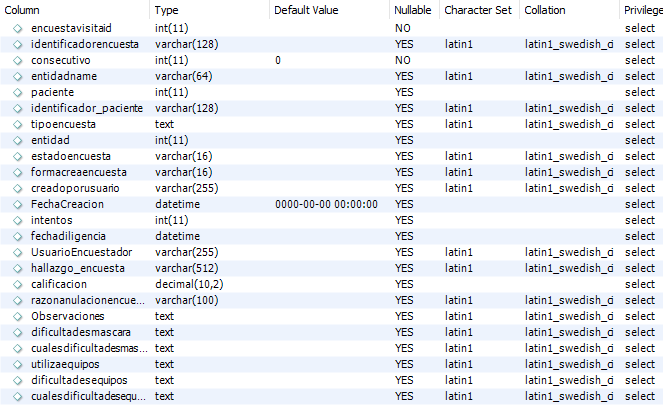The image size is (663, 408).
Task: Select the entidadname row
Action: (332, 77)
